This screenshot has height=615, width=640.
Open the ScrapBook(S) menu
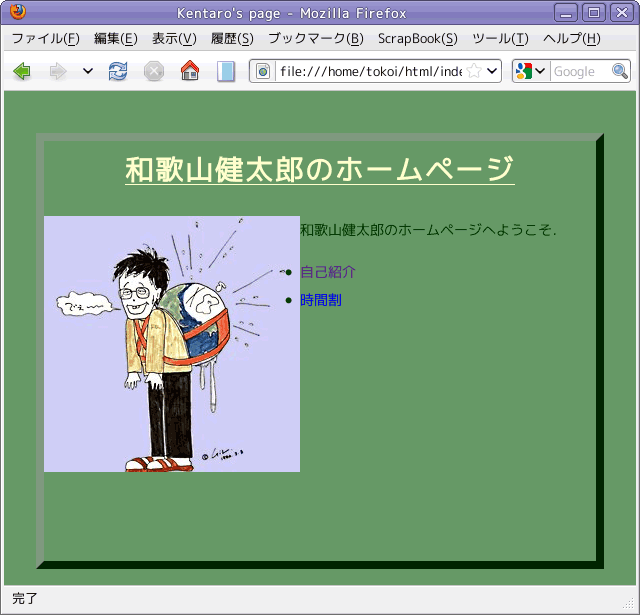click(417, 38)
